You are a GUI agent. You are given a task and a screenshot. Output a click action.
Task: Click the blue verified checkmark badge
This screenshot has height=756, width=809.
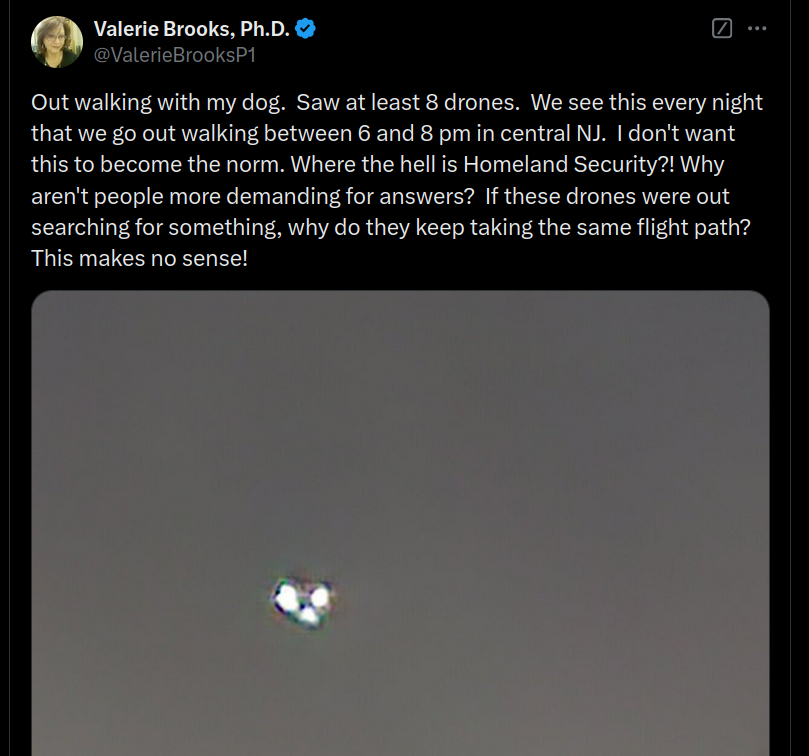(x=305, y=28)
